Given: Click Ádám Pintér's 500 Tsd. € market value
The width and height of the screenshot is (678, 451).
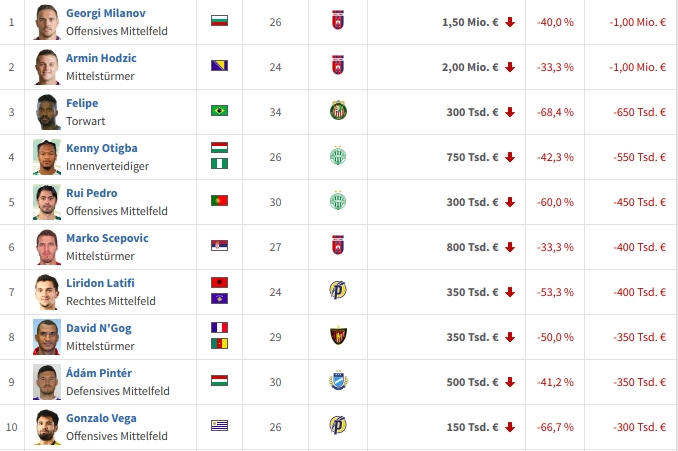Looking at the screenshot, I should point(469,382).
